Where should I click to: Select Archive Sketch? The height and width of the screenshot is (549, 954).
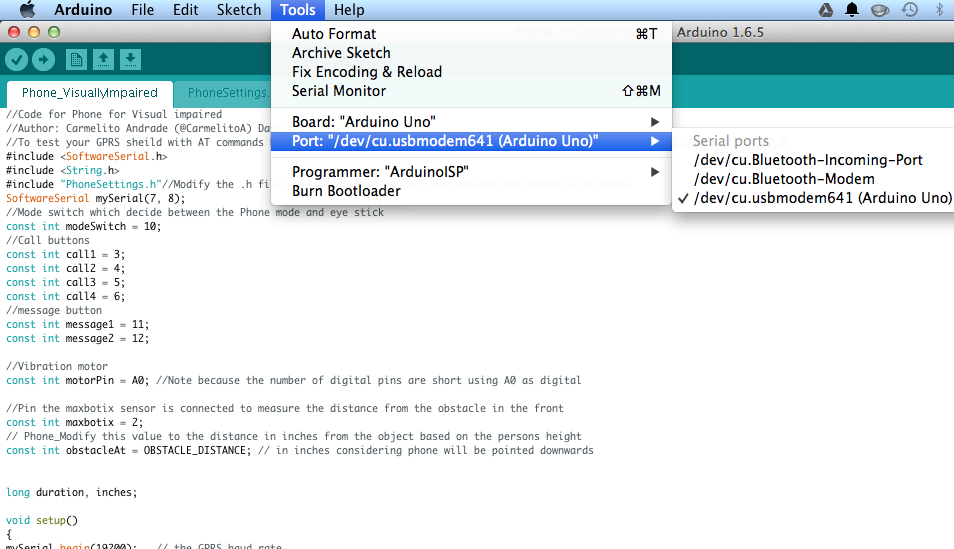pos(471,53)
